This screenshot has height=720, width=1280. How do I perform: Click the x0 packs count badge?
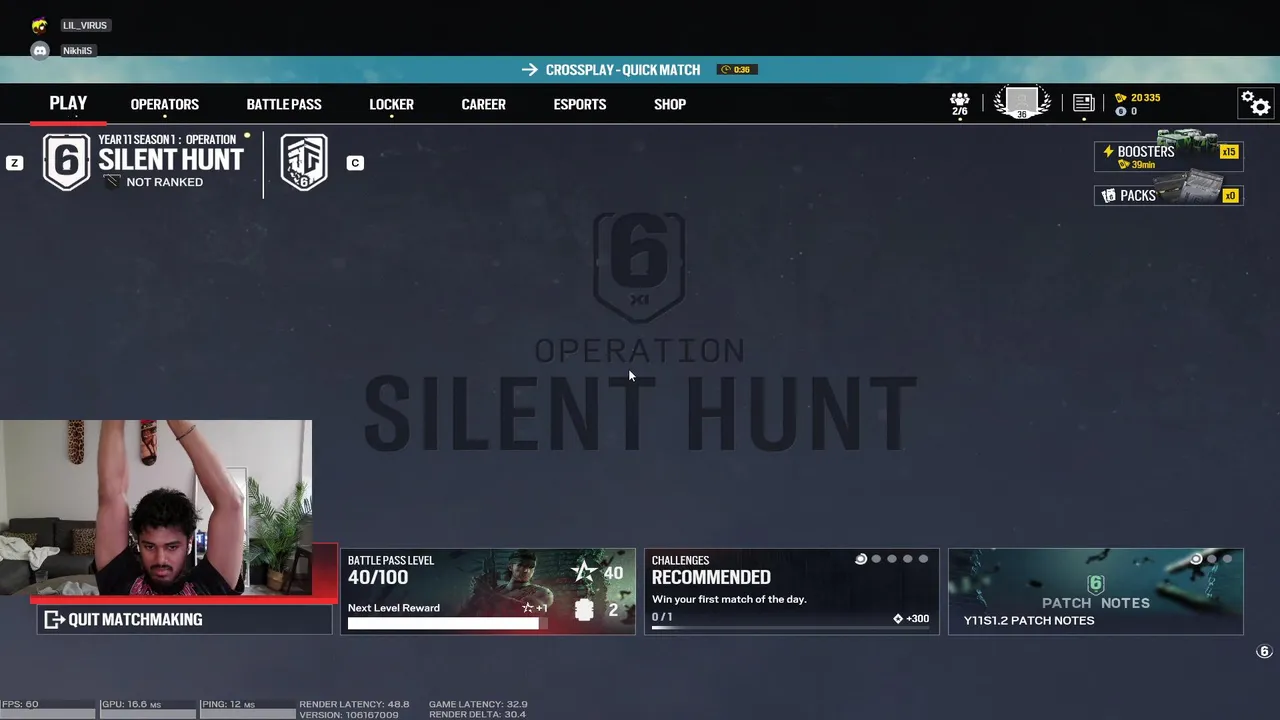tap(1230, 196)
